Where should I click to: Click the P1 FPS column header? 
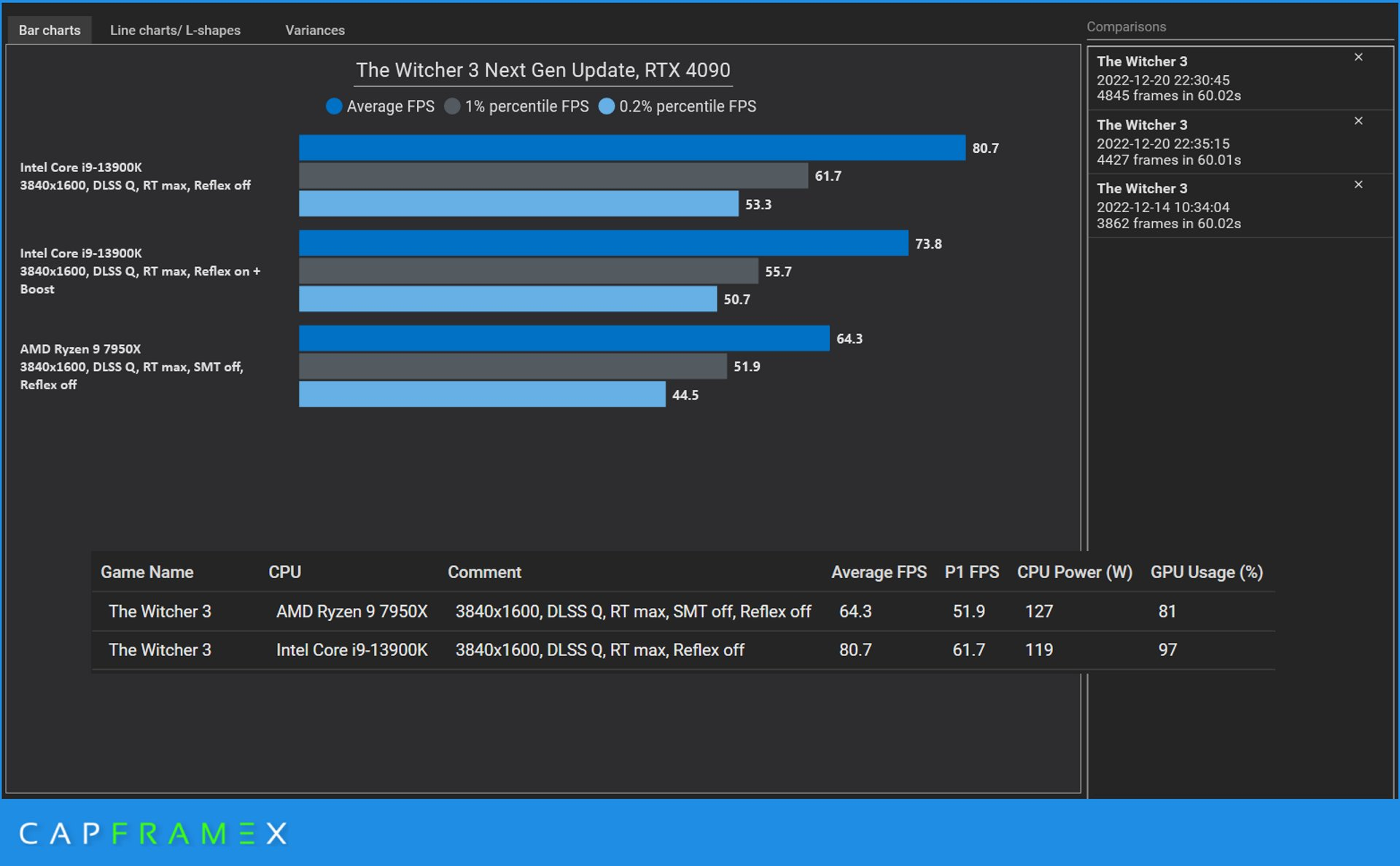(971, 572)
